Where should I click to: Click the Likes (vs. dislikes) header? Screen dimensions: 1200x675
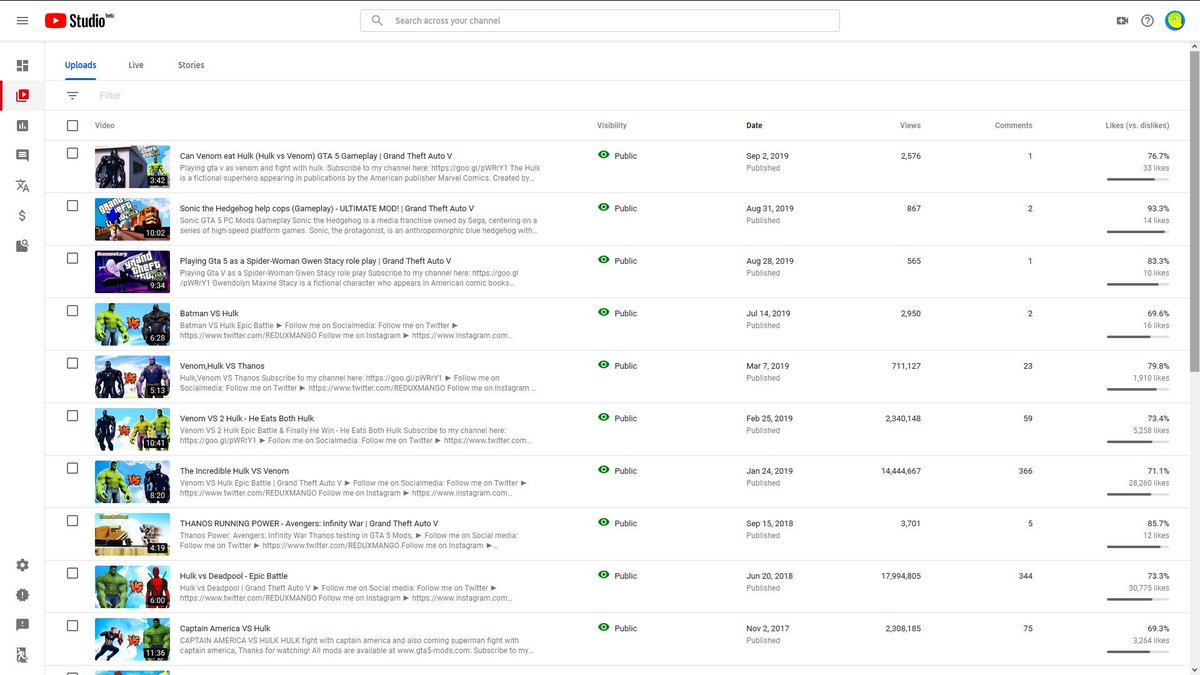pyautogui.click(x=1137, y=126)
